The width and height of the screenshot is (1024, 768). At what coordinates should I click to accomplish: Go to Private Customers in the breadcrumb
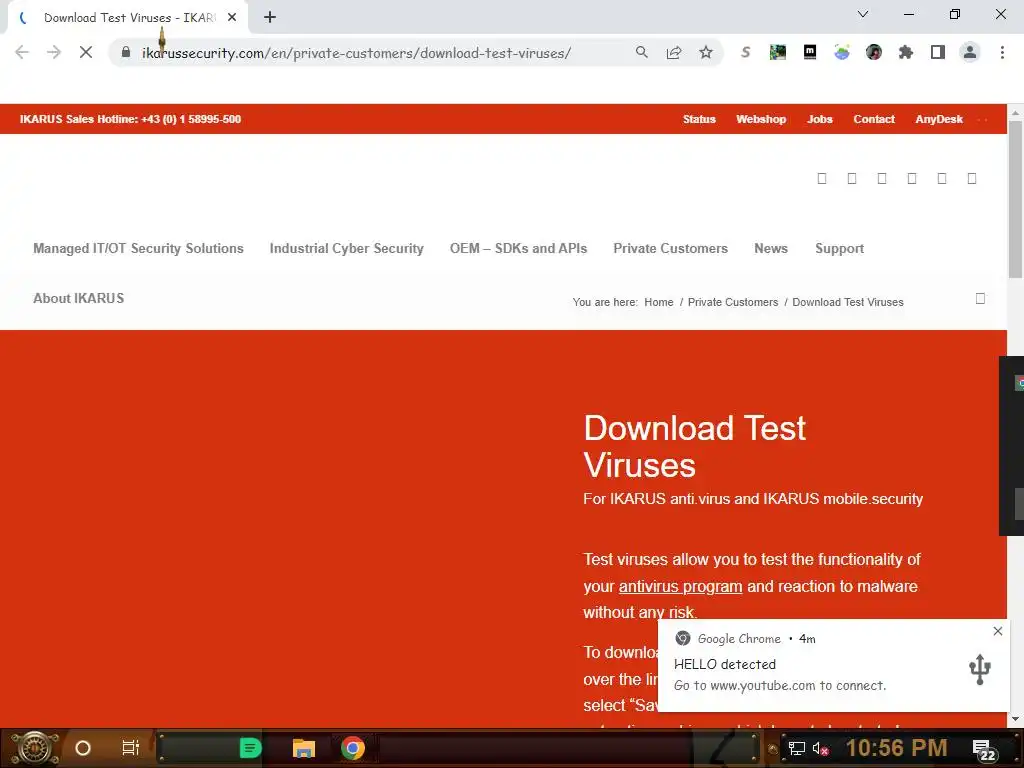(x=733, y=302)
